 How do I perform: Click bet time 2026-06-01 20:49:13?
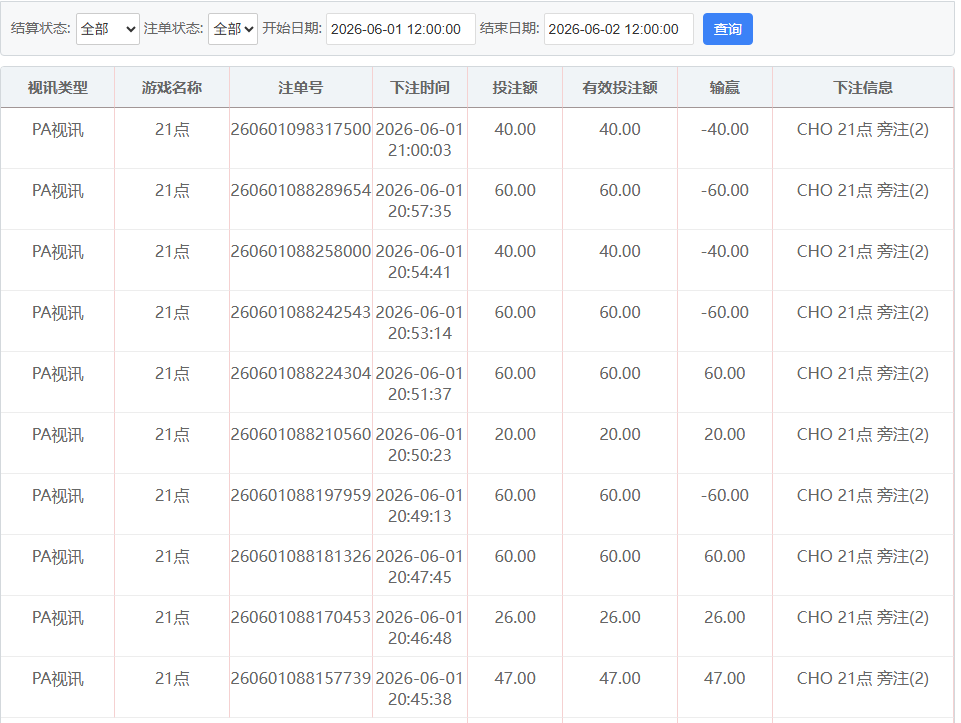[x=420, y=505]
